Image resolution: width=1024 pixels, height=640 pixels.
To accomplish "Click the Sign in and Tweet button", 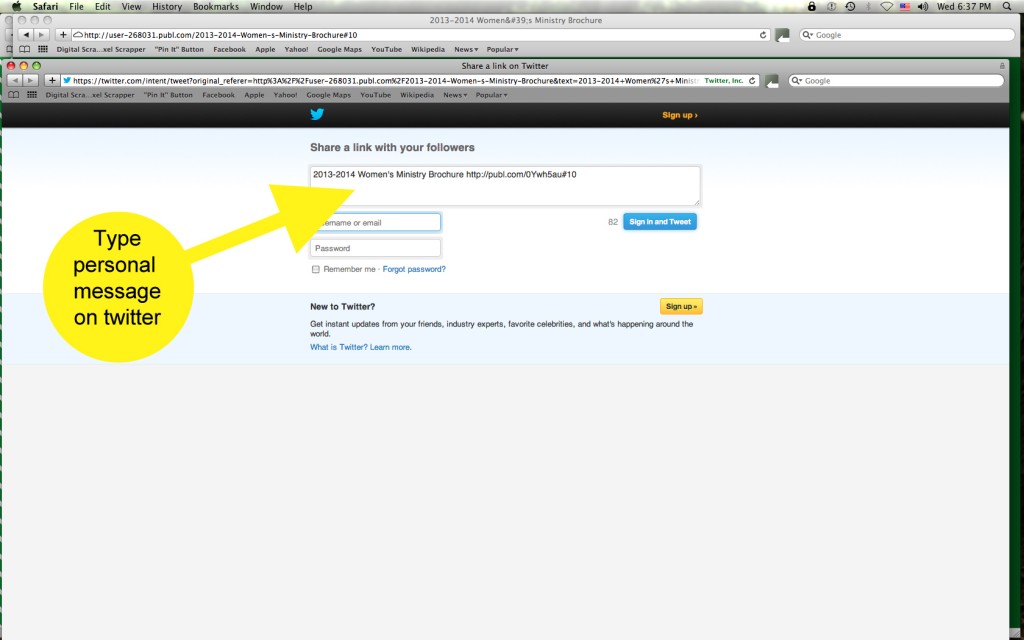I will click(660, 222).
